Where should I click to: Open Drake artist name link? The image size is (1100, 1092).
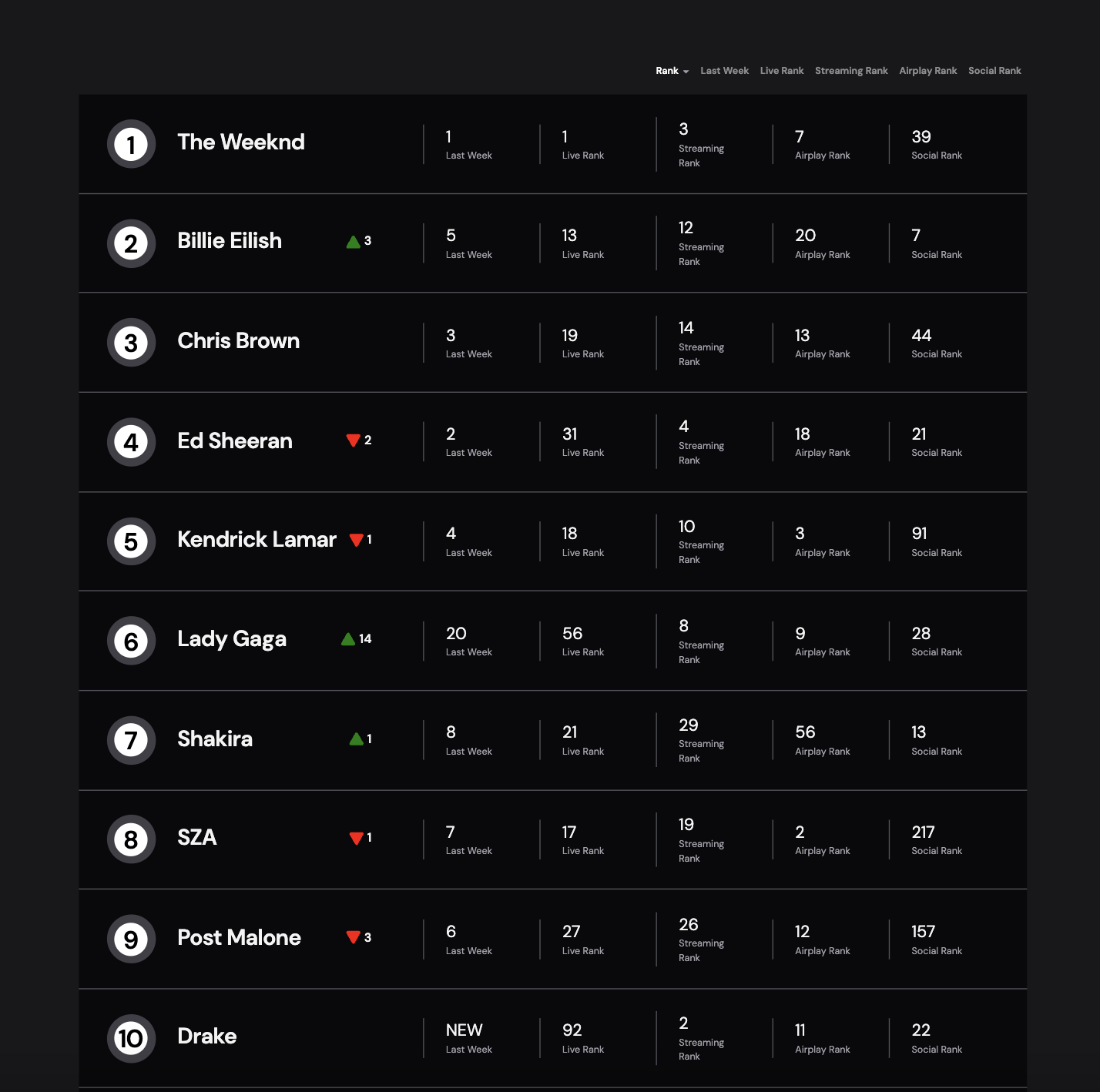coord(207,1036)
